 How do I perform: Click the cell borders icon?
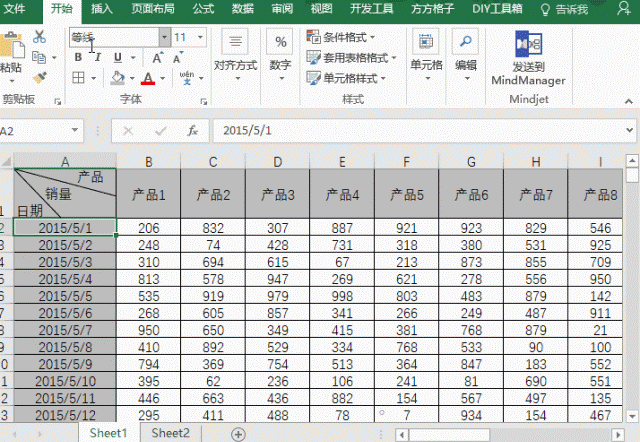[78, 78]
